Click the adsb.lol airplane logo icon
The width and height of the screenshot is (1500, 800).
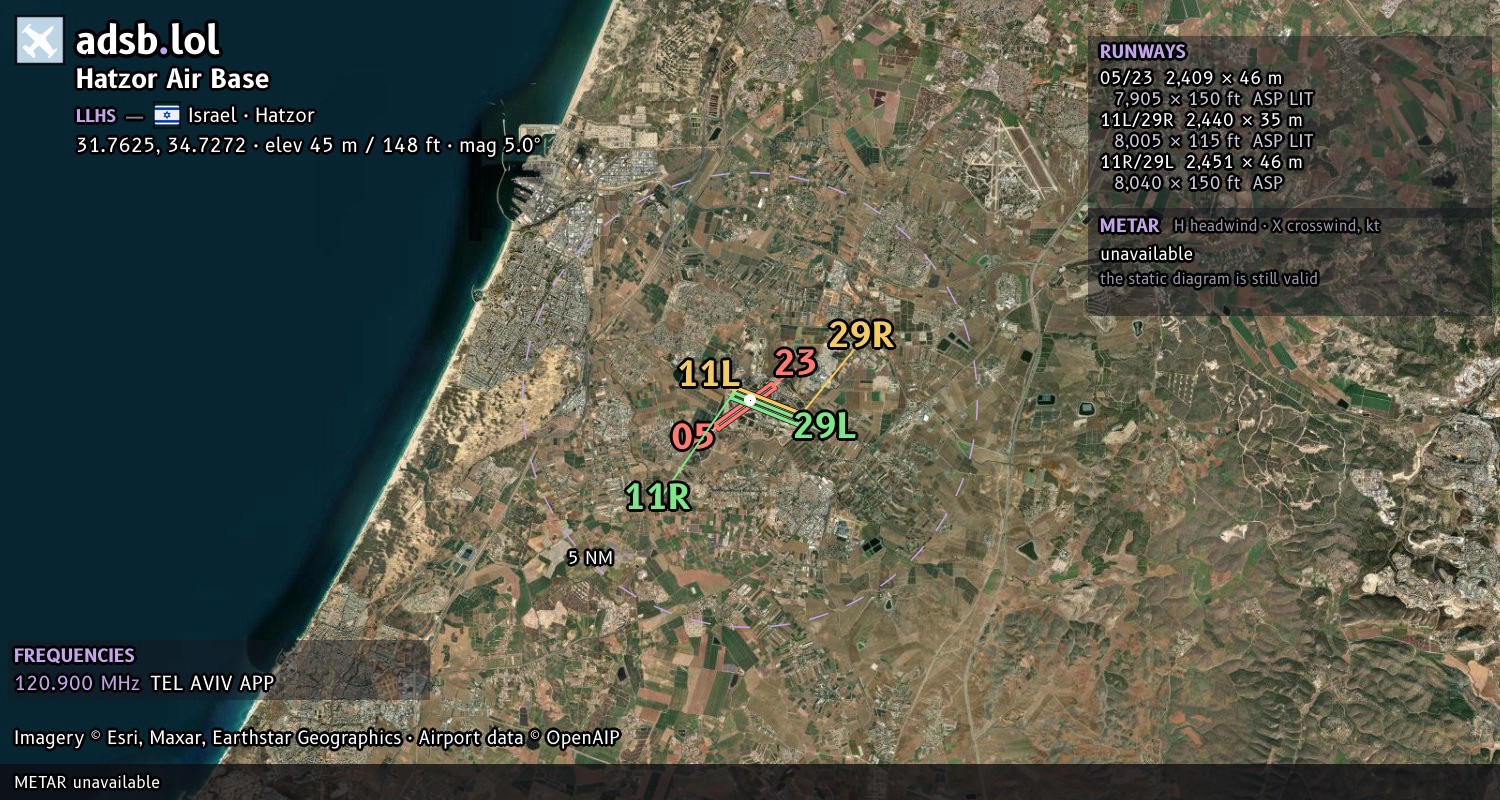point(40,41)
